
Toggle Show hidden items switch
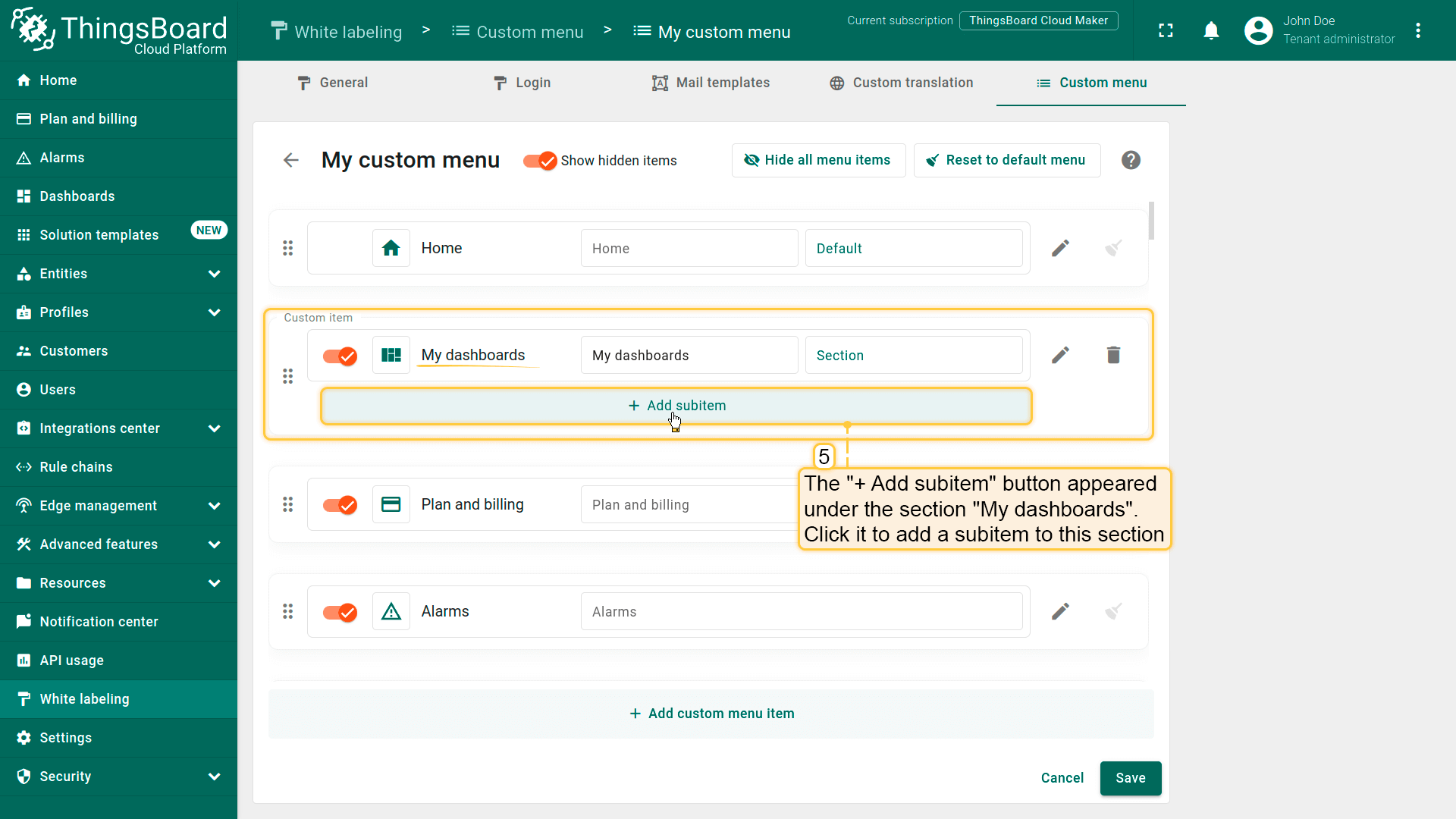pos(540,161)
